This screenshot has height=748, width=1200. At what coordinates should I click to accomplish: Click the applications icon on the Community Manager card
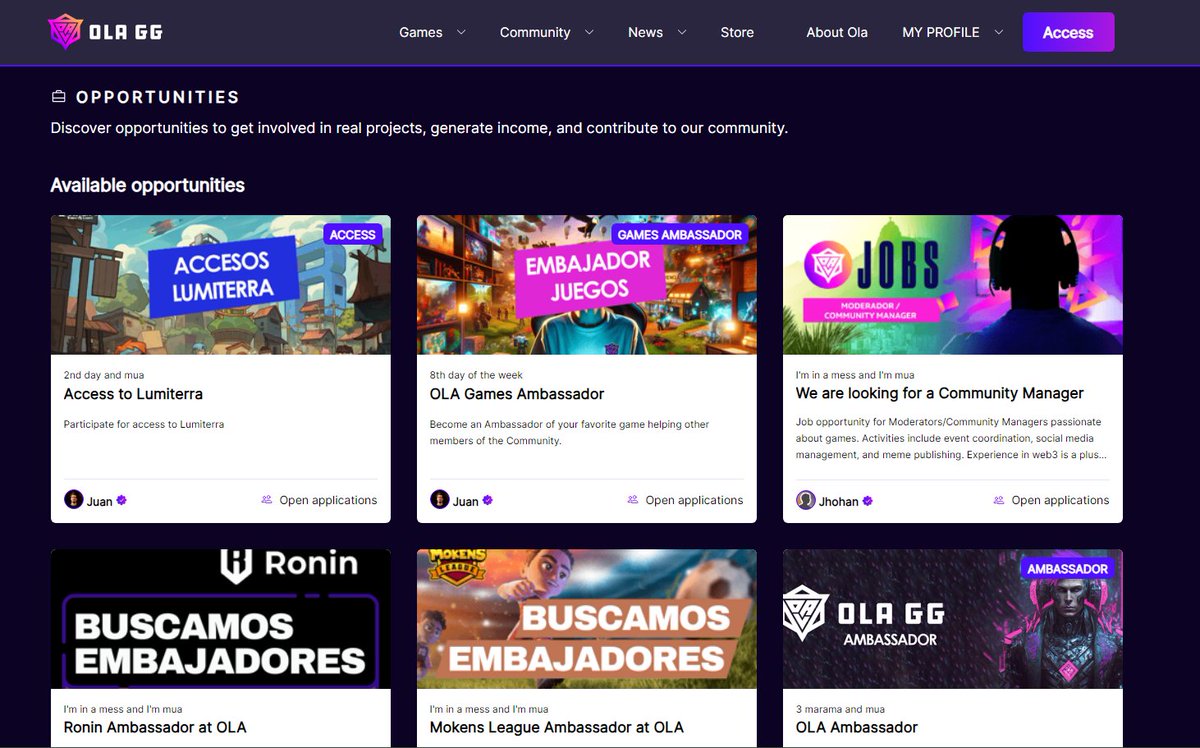[997, 500]
